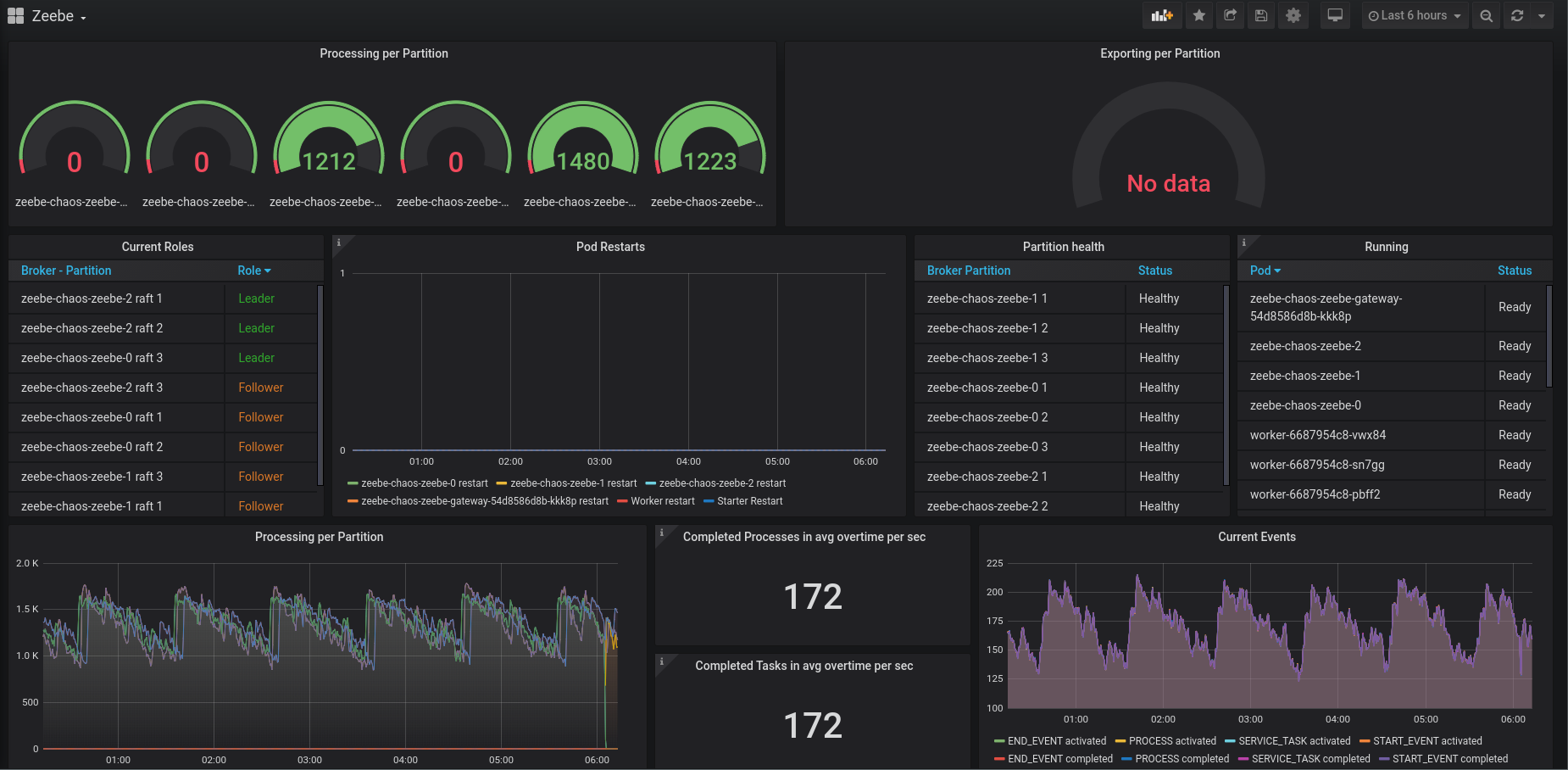Click the gauge showing 1480
1568x770 pixels.
583,138
